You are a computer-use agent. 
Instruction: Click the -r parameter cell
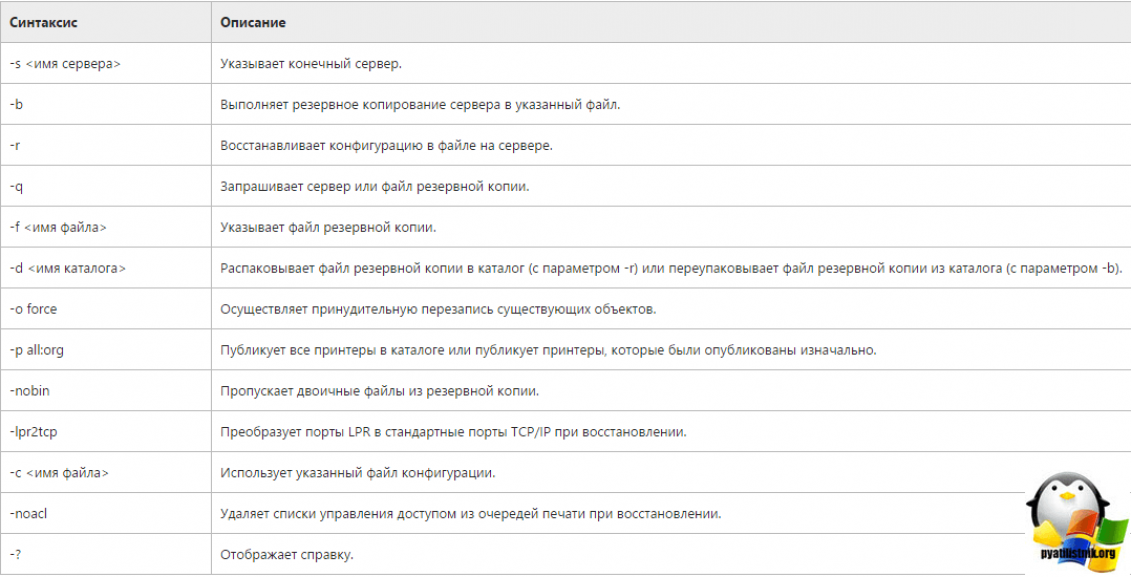click(15, 146)
